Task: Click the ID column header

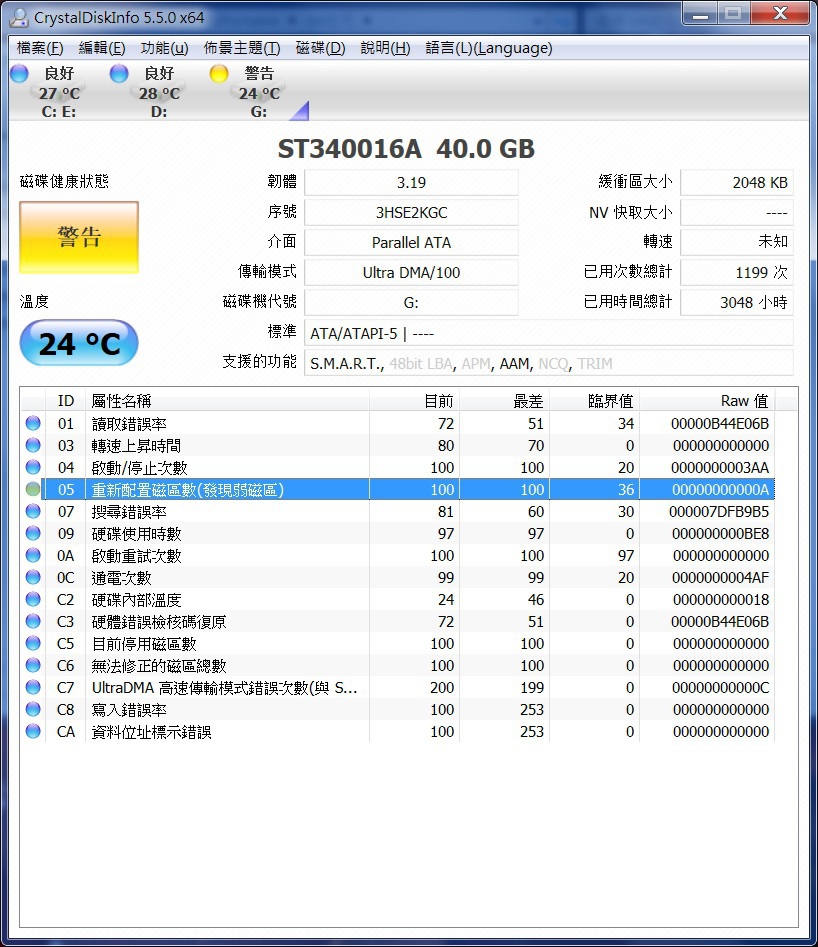Action: [65, 400]
